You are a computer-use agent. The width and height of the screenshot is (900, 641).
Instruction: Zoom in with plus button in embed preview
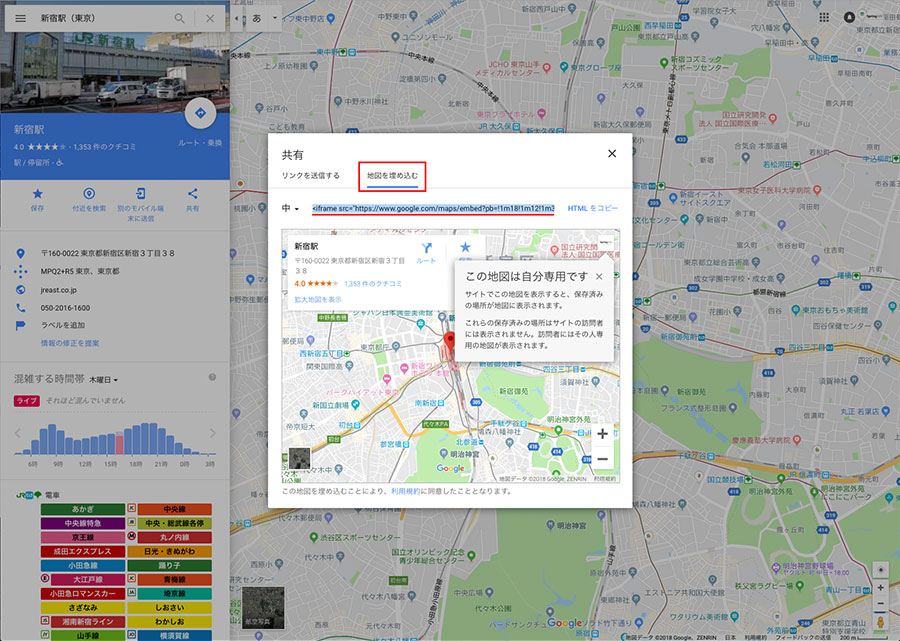pyautogui.click(x=602, y=434)
